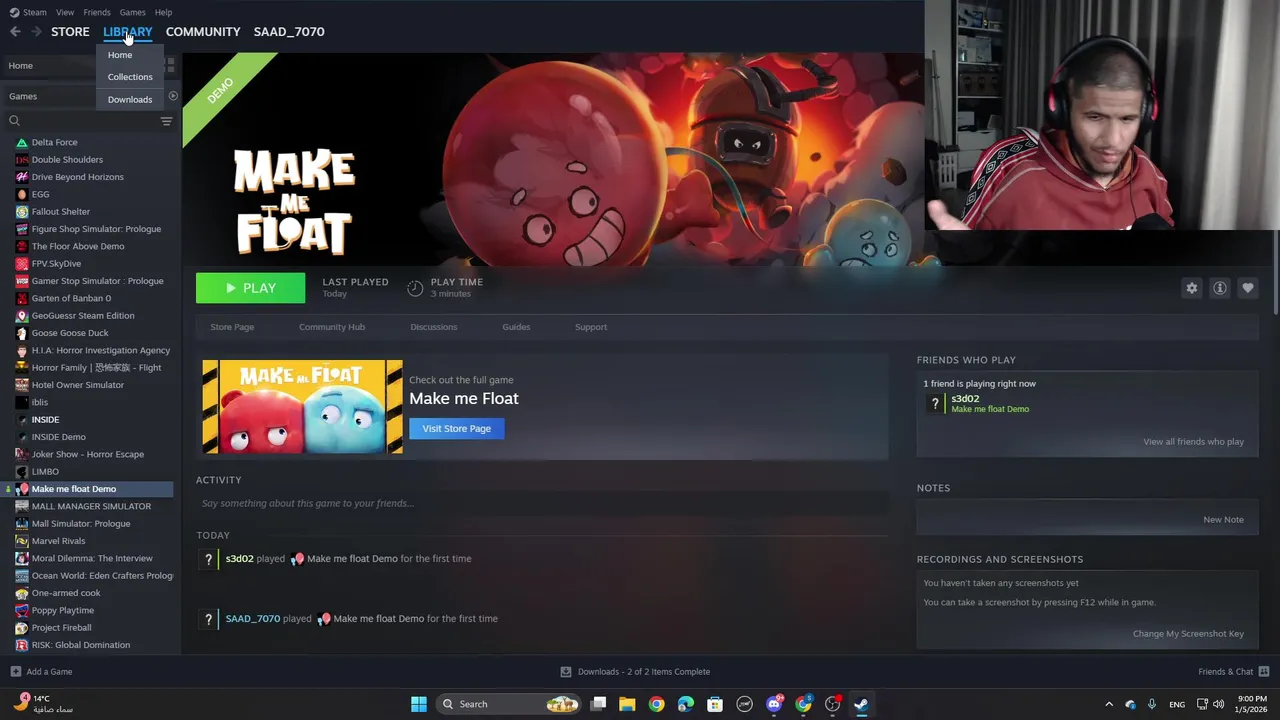Open the Friends menu

click(97, 12)
